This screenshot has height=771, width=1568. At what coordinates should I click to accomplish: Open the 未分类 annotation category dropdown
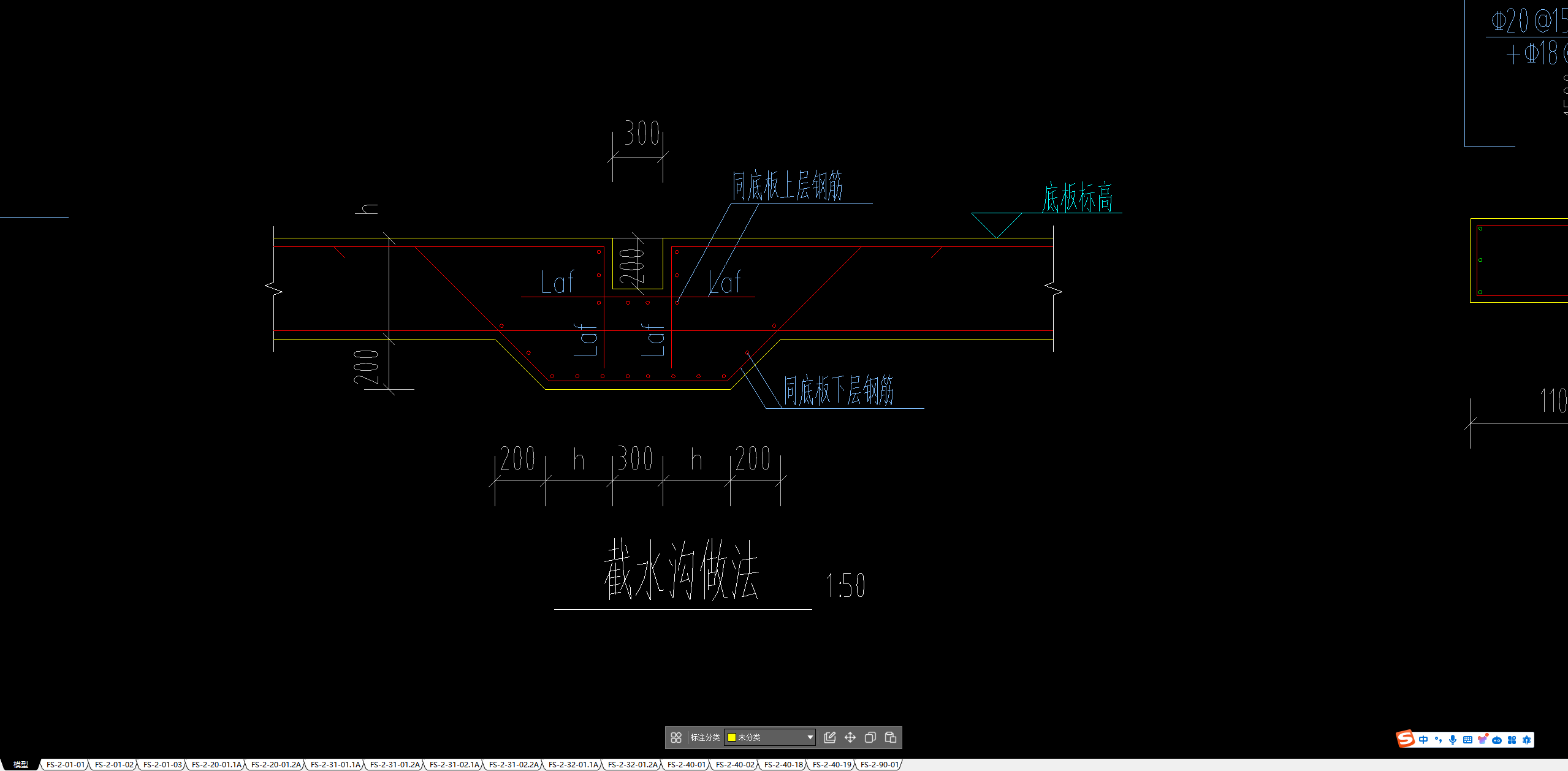coord(770,737)
